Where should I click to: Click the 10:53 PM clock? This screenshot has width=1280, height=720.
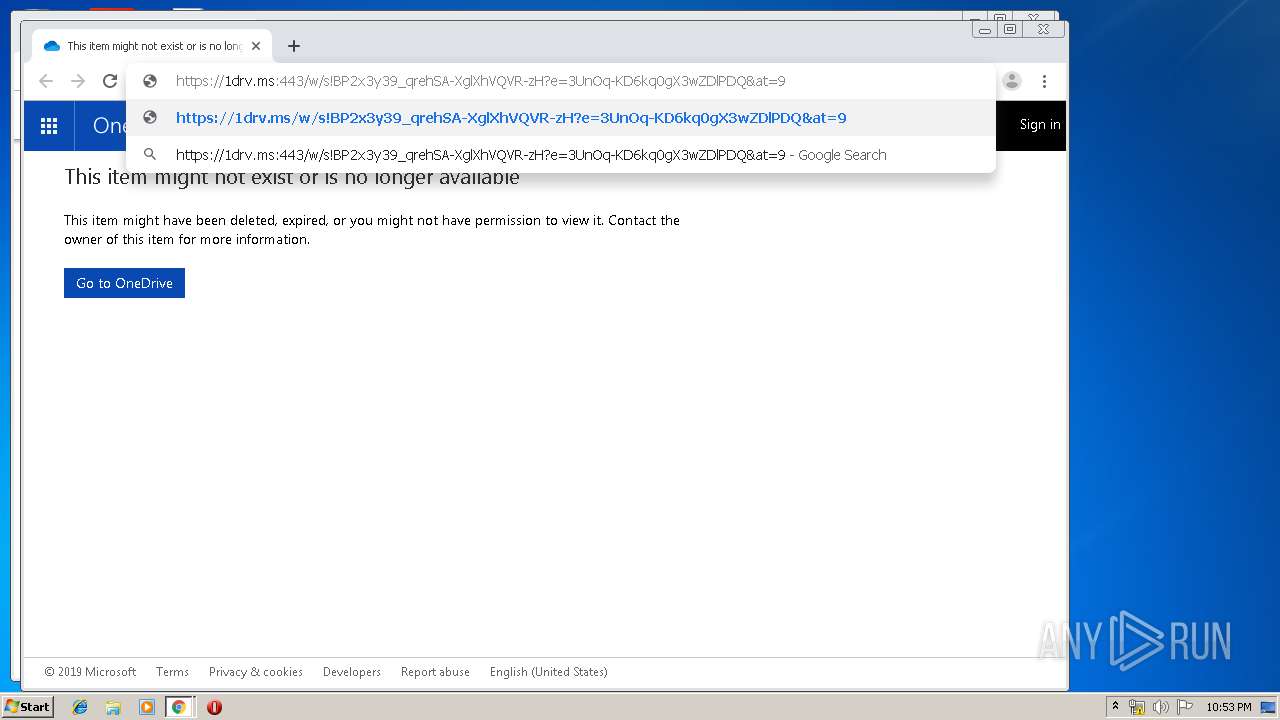(1228, 707)
